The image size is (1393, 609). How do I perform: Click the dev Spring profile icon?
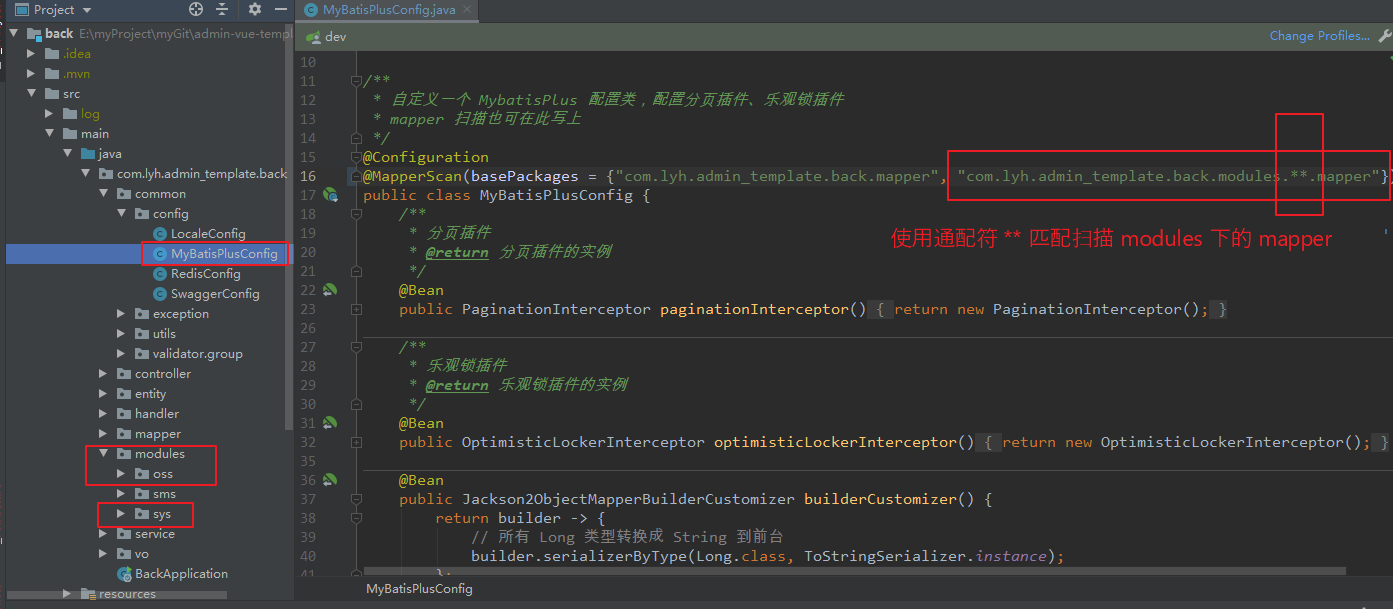click(x=313, y=36)
